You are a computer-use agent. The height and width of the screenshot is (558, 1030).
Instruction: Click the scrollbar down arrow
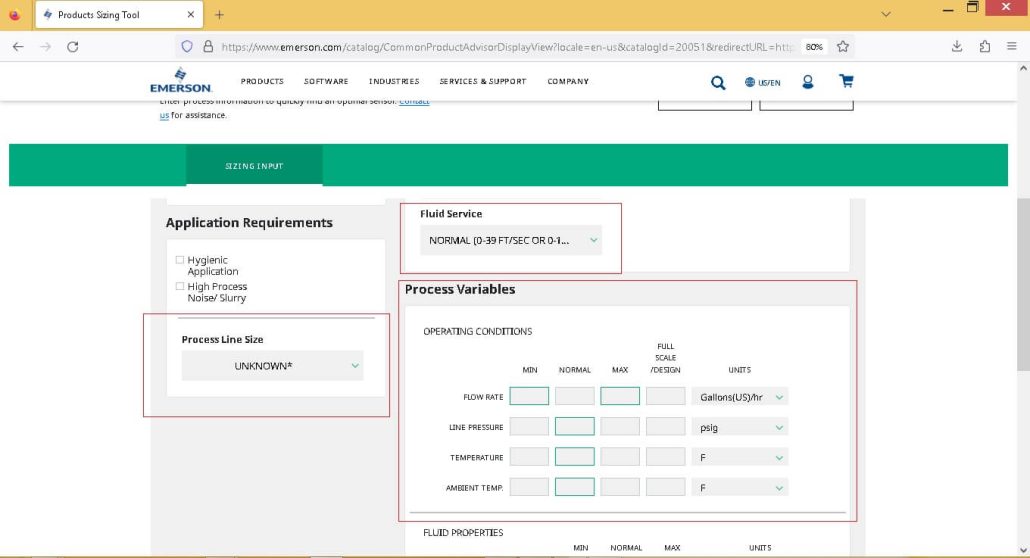(x=1023, y=550)
